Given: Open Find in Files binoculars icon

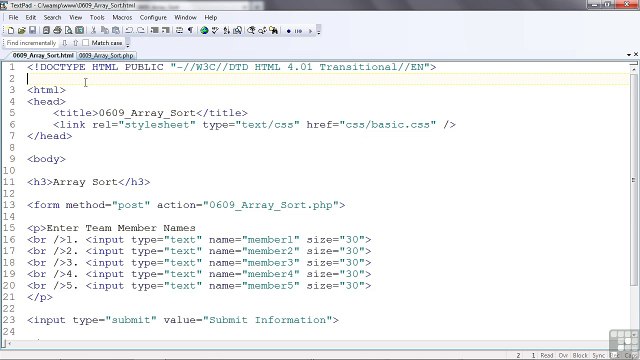Looking at the screenshot, I should pos(273,31).
